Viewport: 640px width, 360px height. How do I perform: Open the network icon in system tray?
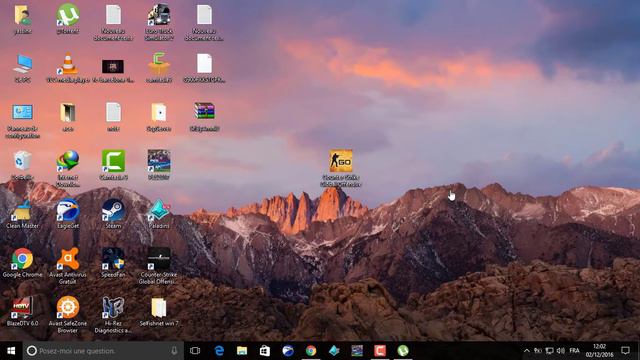click(550, 351)
